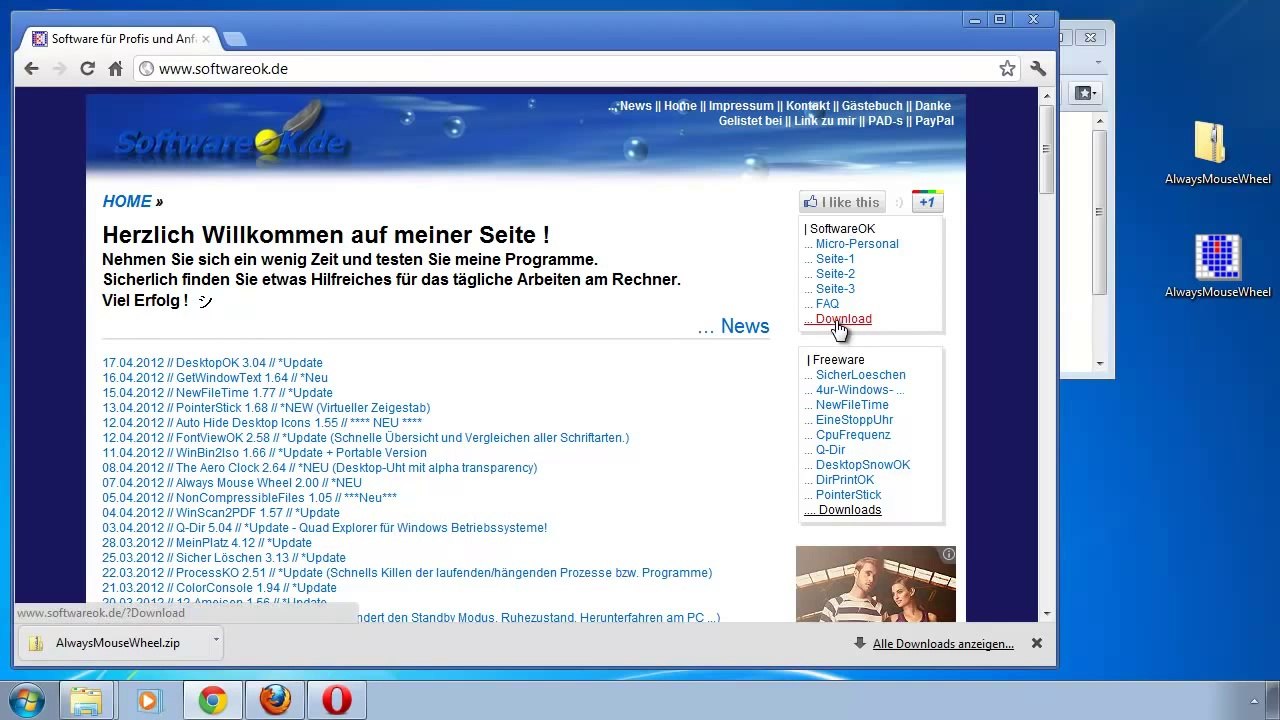Screen dimensions: 1280x720
Task: Close the downloads bar
Action: 1037,643
